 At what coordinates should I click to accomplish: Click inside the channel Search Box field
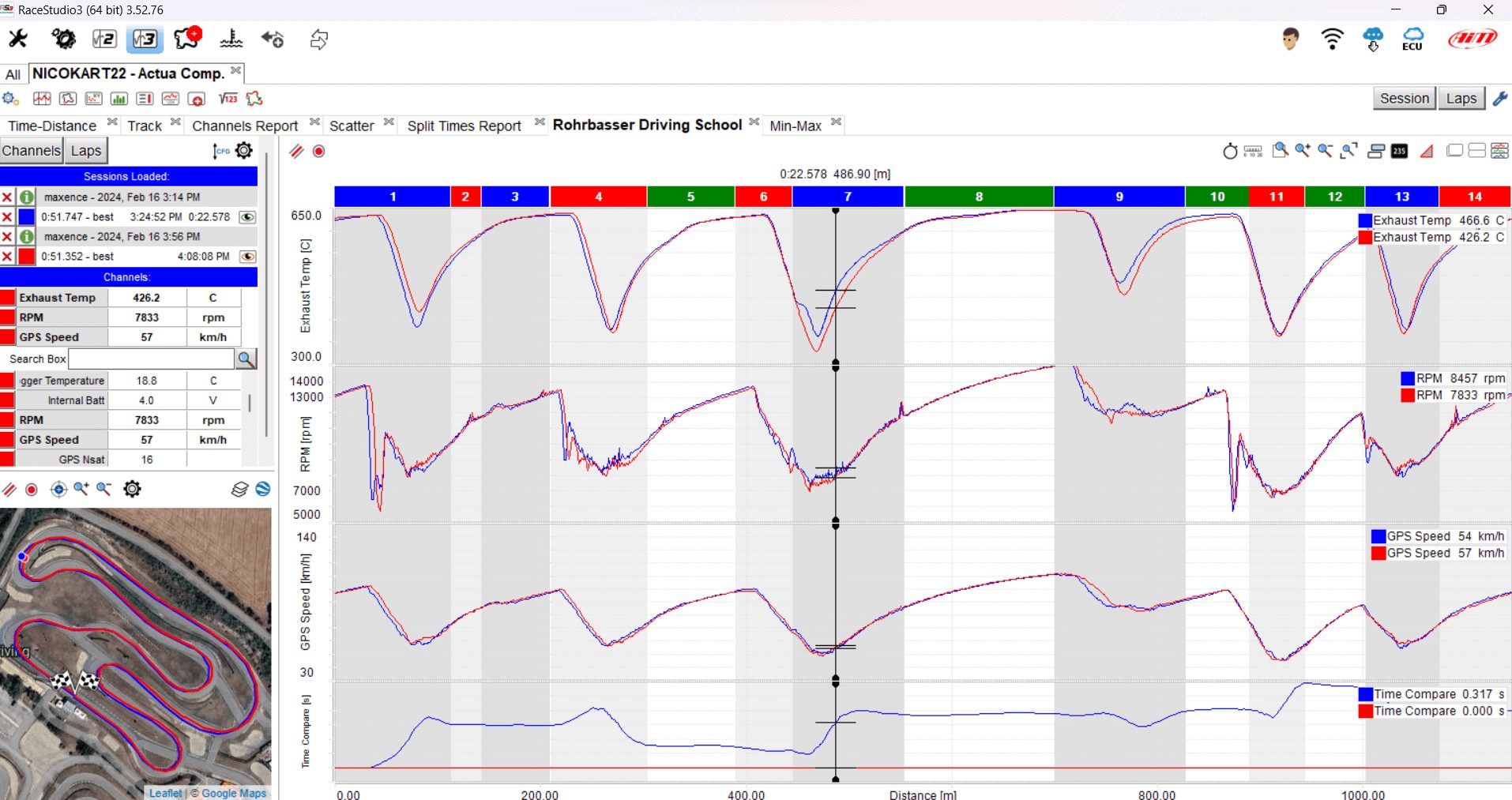pyautogui.click(x=152, y=359)
